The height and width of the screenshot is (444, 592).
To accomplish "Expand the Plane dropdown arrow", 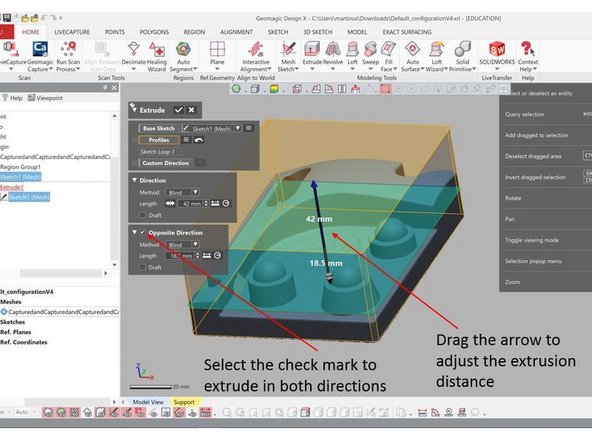I will (217, 69).
